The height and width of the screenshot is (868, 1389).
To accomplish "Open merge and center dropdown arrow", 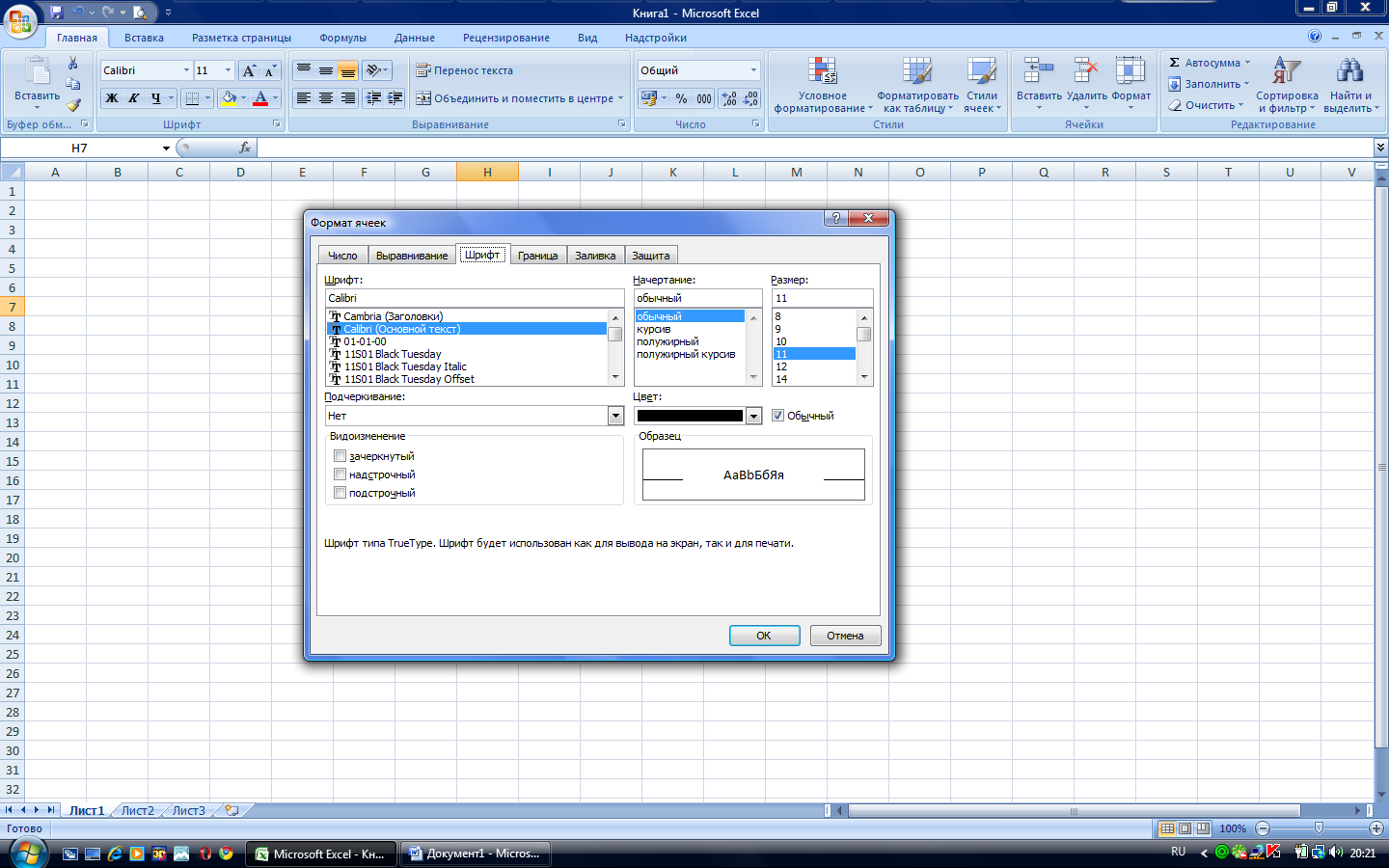I will click(620, 98).
